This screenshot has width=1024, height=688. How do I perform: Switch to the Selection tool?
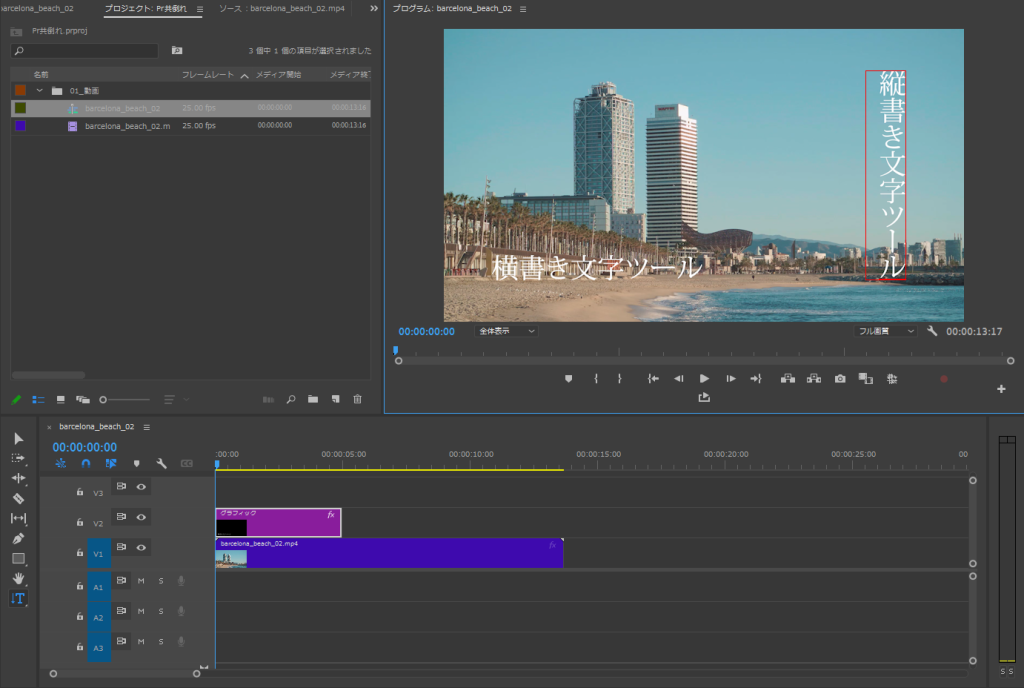tap(17, 439)
